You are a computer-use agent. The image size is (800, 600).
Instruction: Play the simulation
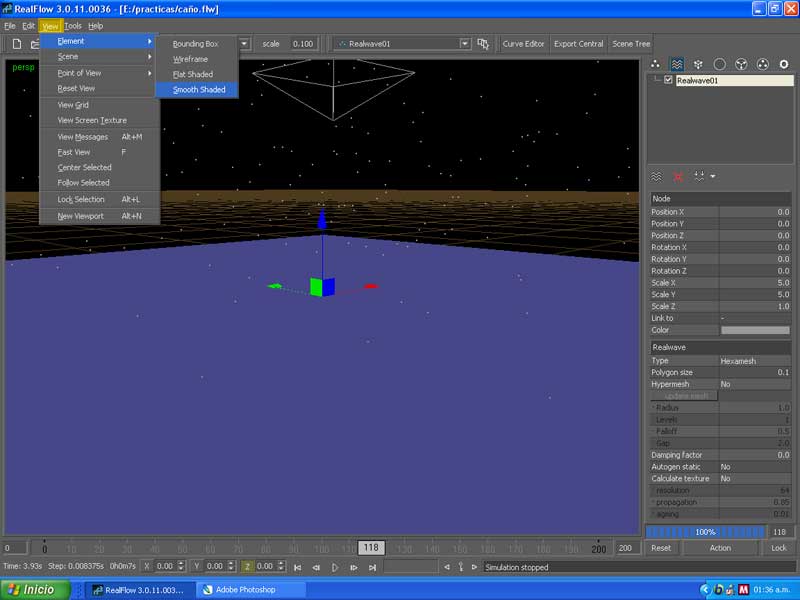335,567
